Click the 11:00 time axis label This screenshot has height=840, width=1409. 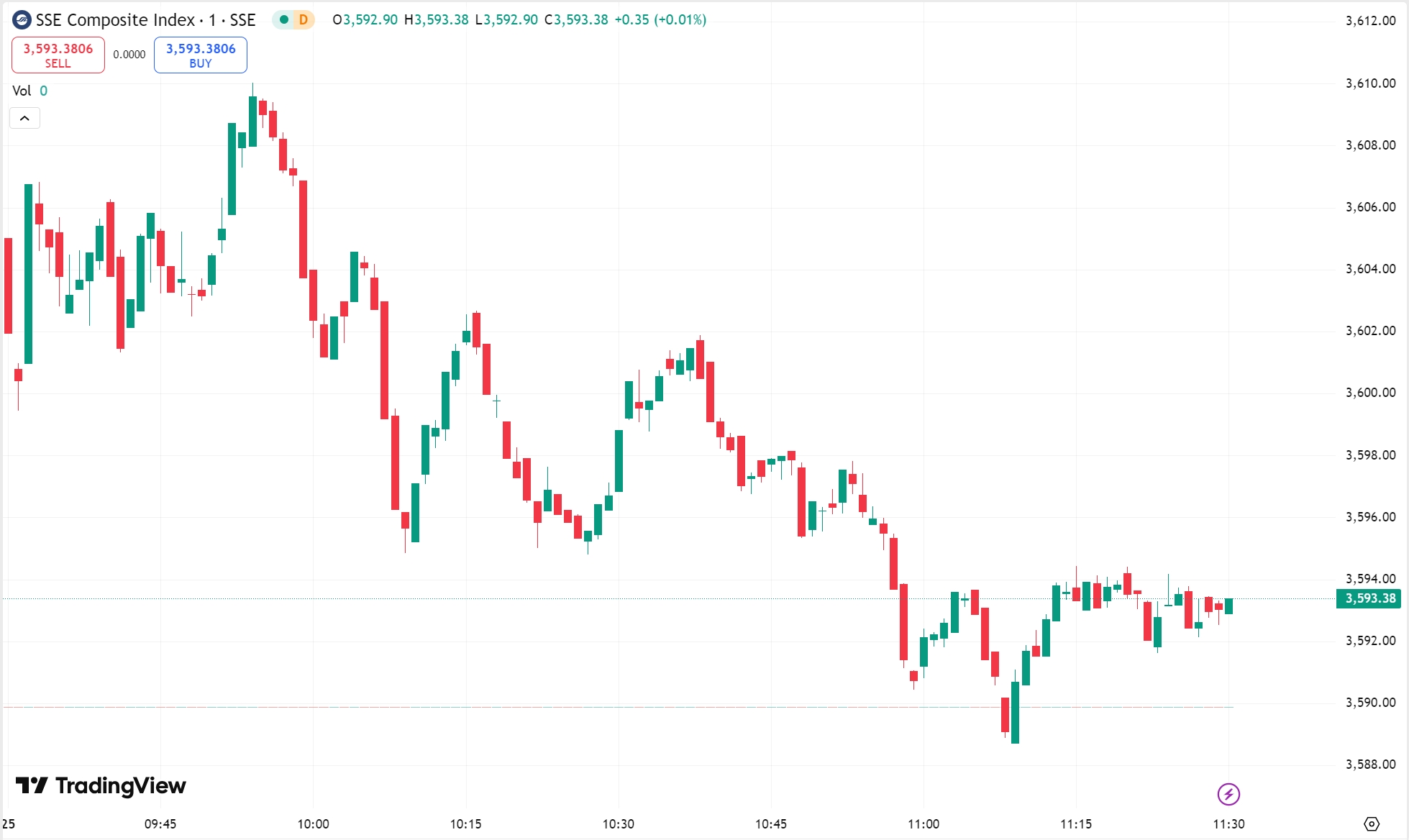[924, 824]
